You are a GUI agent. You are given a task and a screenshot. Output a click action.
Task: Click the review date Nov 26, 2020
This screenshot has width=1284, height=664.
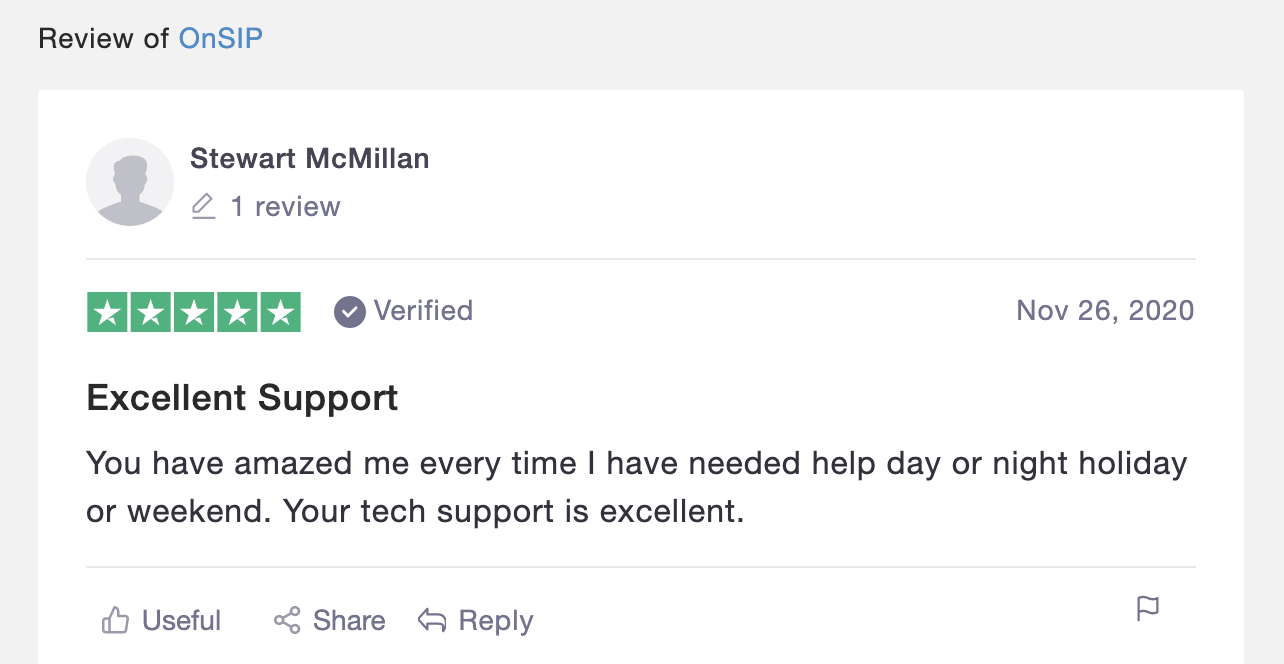pos(1105,311)
